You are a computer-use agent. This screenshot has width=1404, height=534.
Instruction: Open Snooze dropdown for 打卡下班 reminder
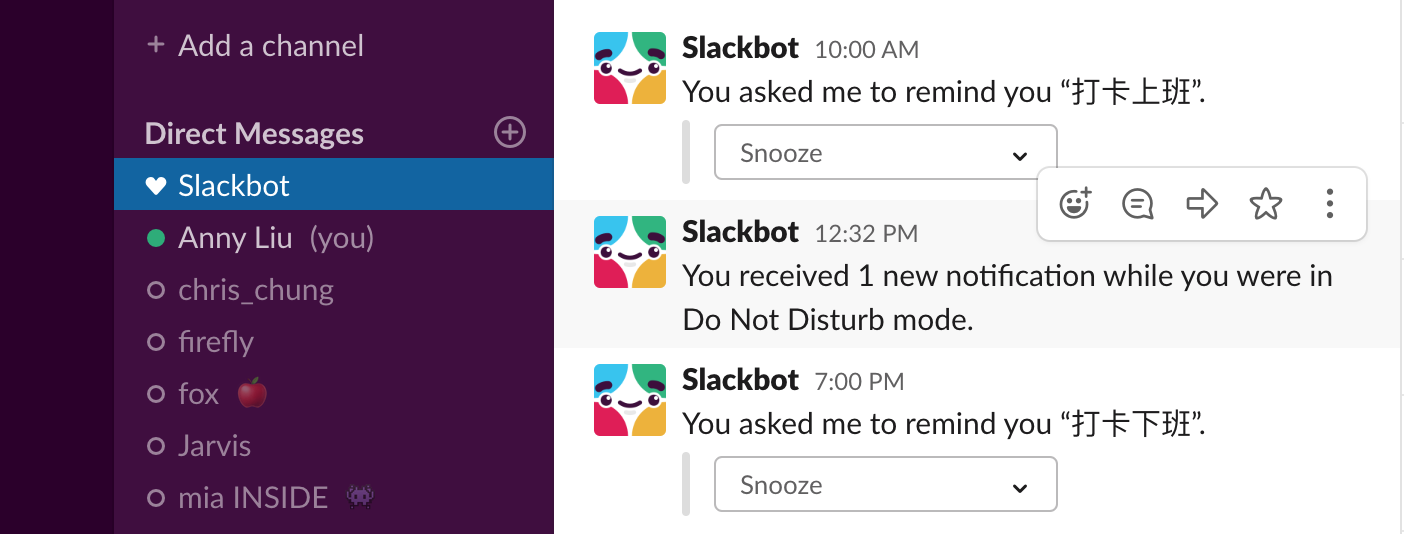click(885, 485)
